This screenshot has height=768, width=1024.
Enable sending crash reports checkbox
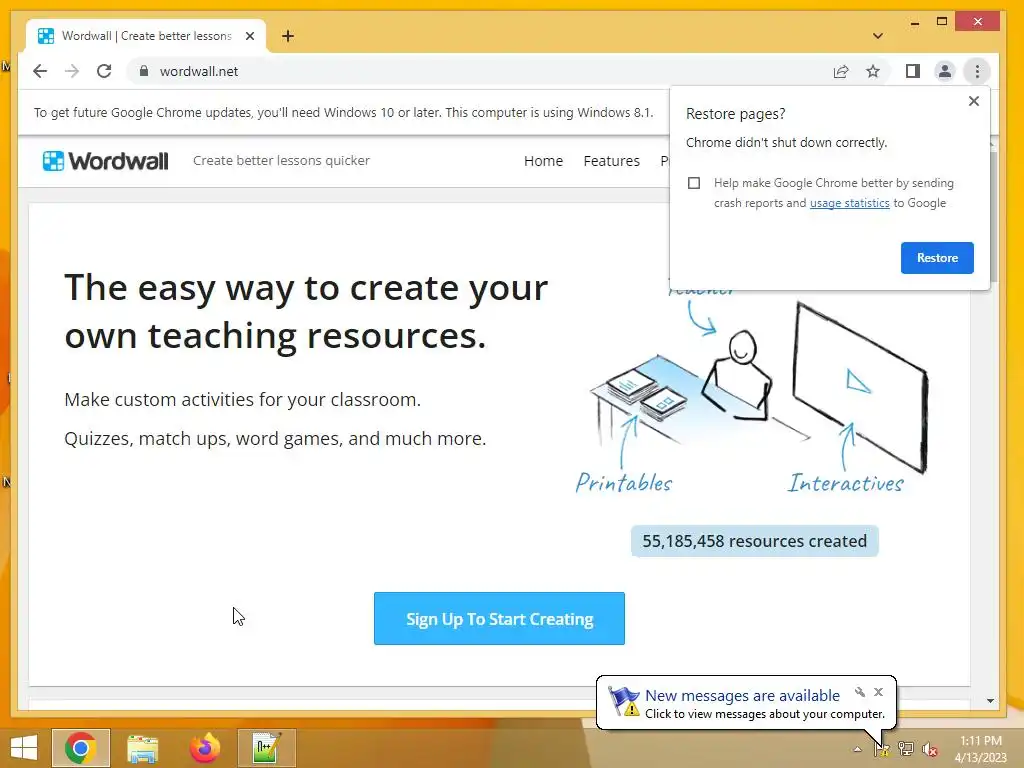pos(694,183)
